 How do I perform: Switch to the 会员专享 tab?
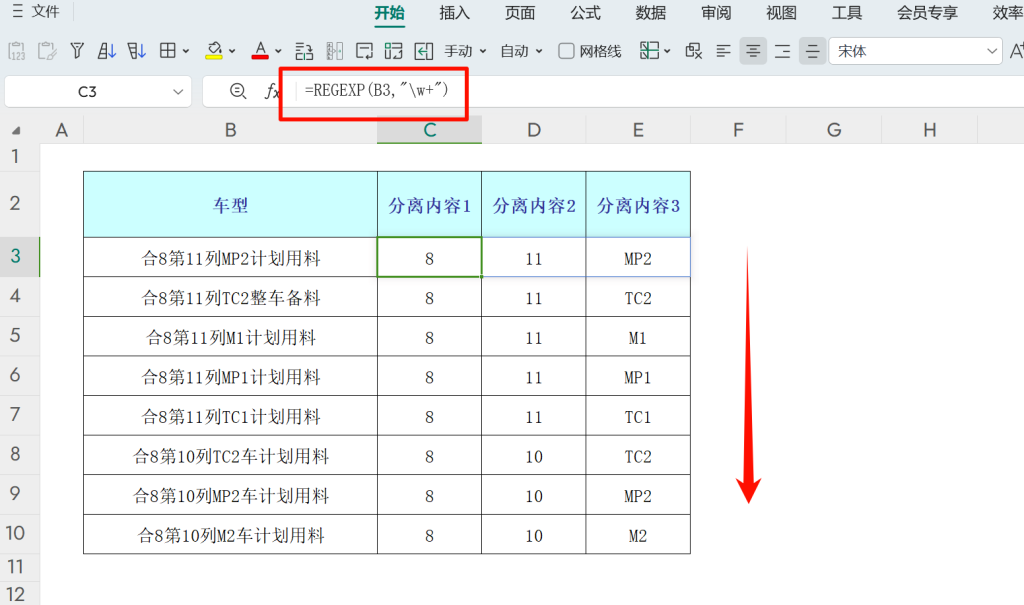[x=927, y=12]
